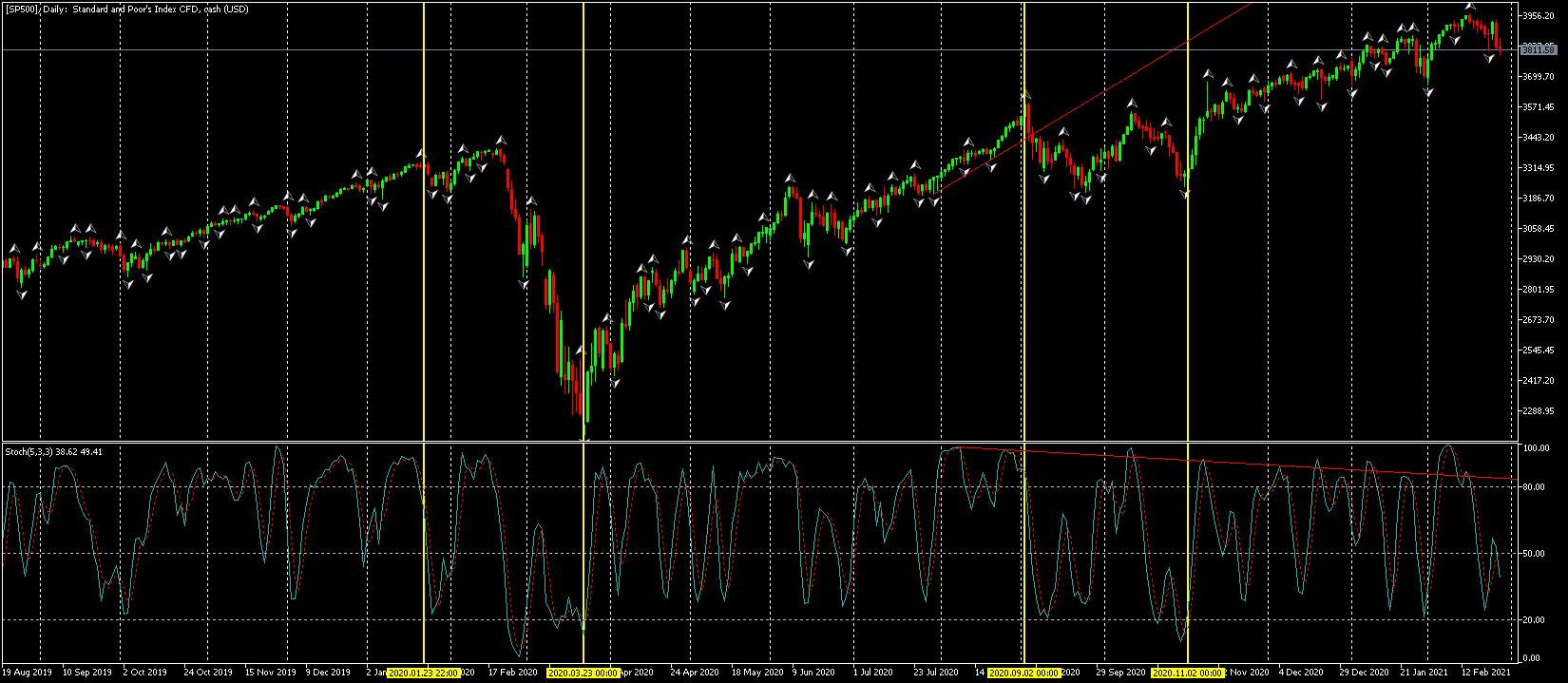This screenshot has height=683, width=1568.
Task: Click the down fractal arrow at November 2020 low
Action: [1184, 195]
